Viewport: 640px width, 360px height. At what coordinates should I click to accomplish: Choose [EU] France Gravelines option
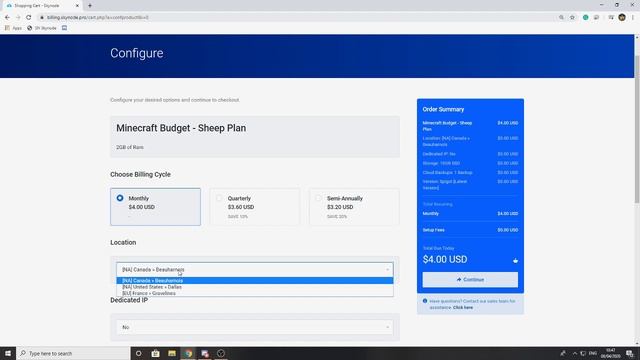(255, 293)
